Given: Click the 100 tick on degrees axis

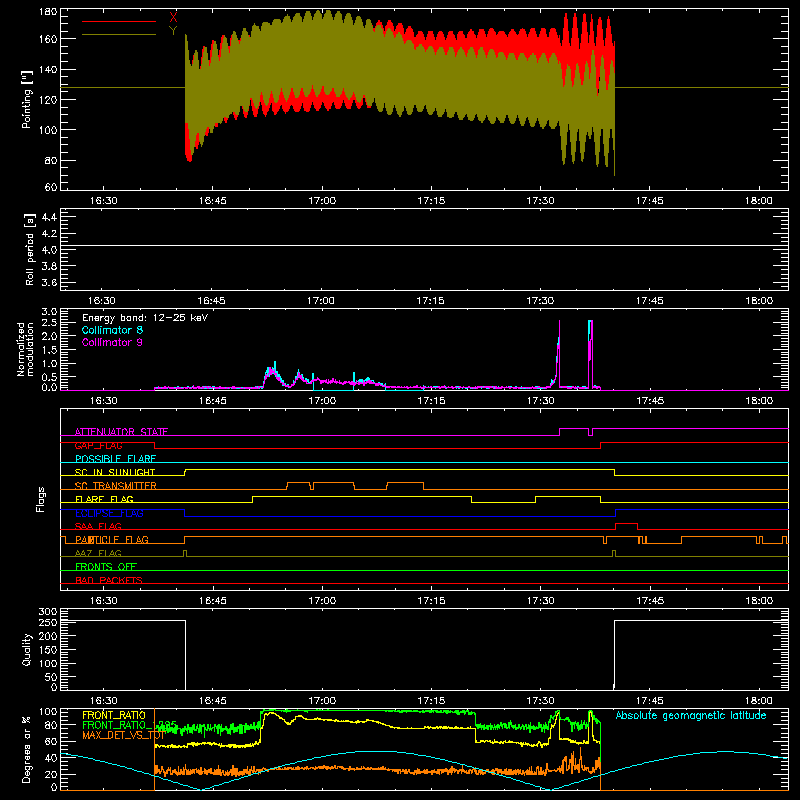Looking at the screenshot, I should [48, 712].
